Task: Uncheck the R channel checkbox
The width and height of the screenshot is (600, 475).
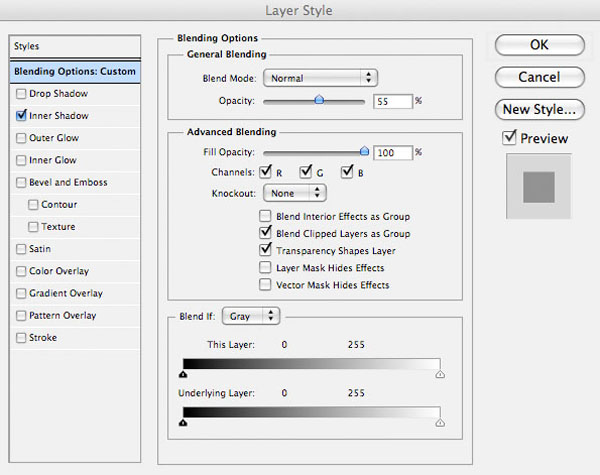Action: click(265, 172)
